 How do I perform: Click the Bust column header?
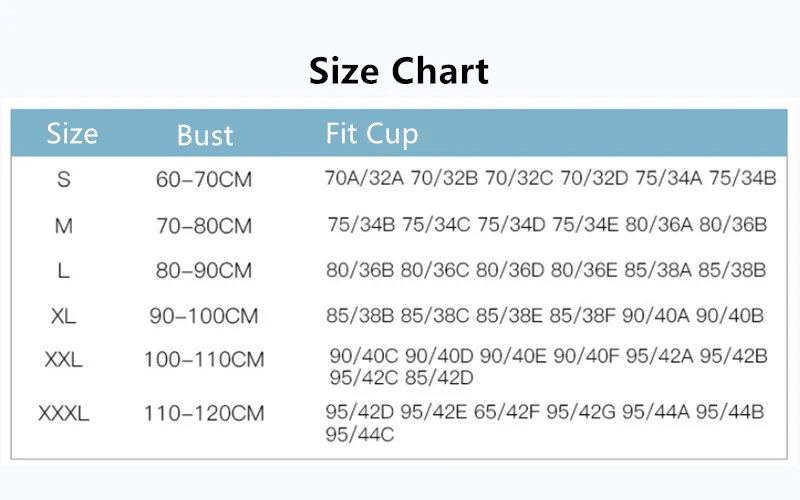205,135
